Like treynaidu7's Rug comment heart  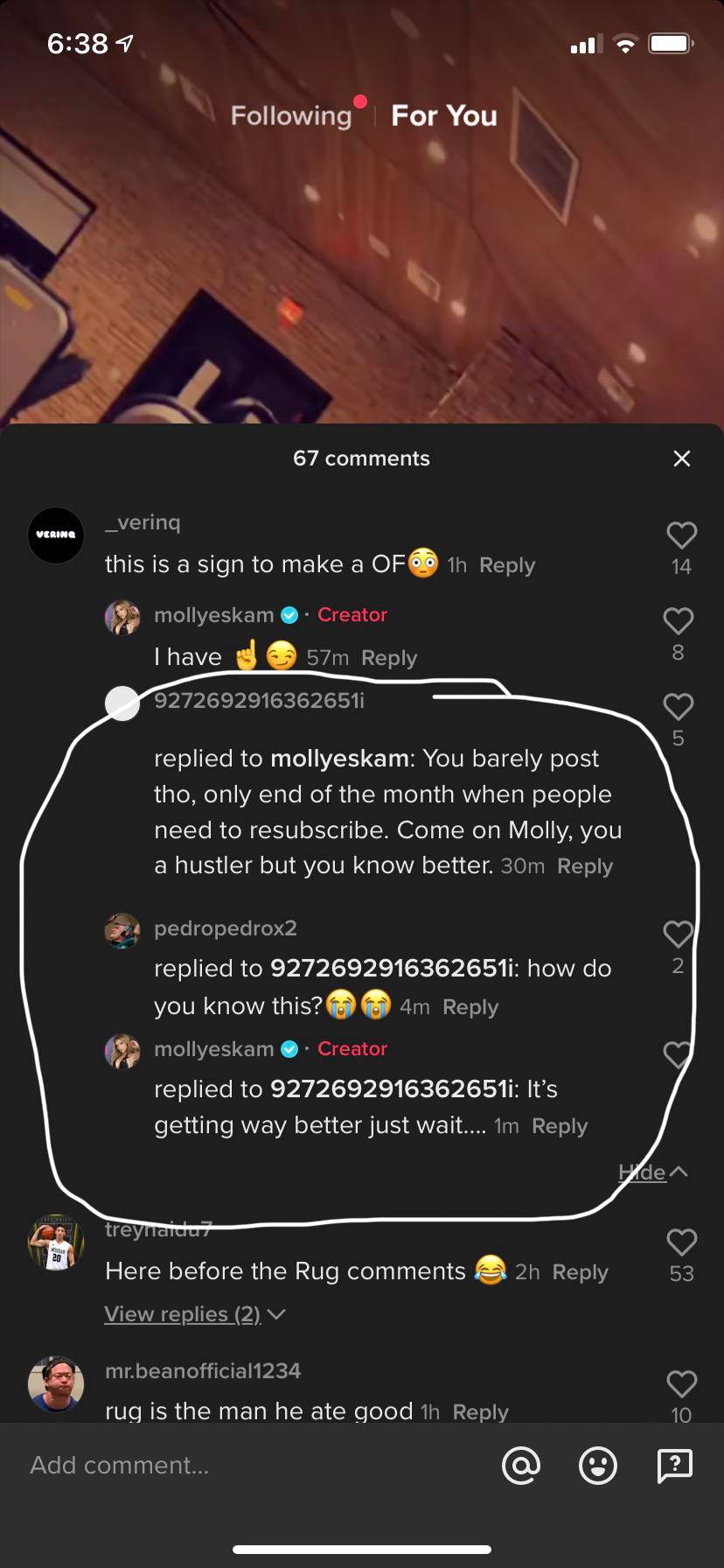click(681, 1242)
